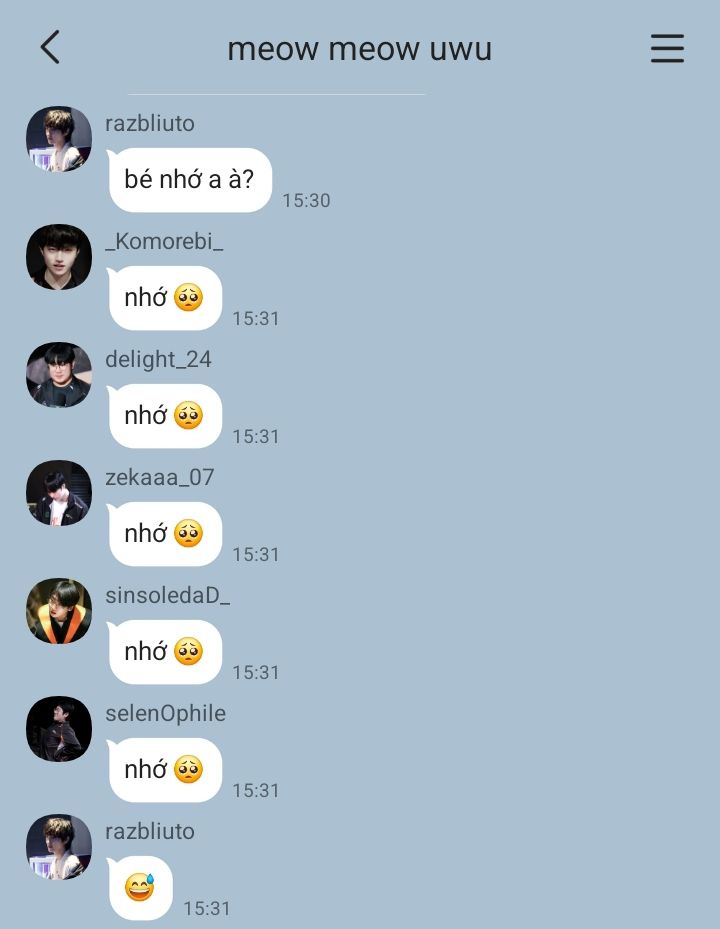View sinsoledaD_'s avatar
Viewport: 720px width, 929px height.
pyautogui.click(x=59, y=611)
